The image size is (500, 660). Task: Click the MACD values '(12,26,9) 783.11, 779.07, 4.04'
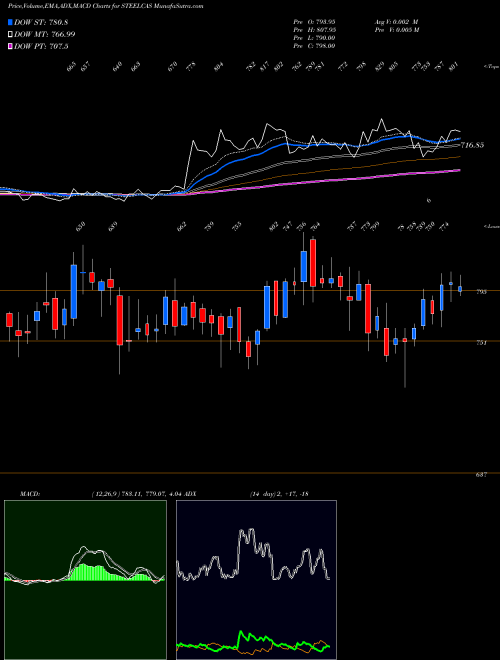pos(136,494)
